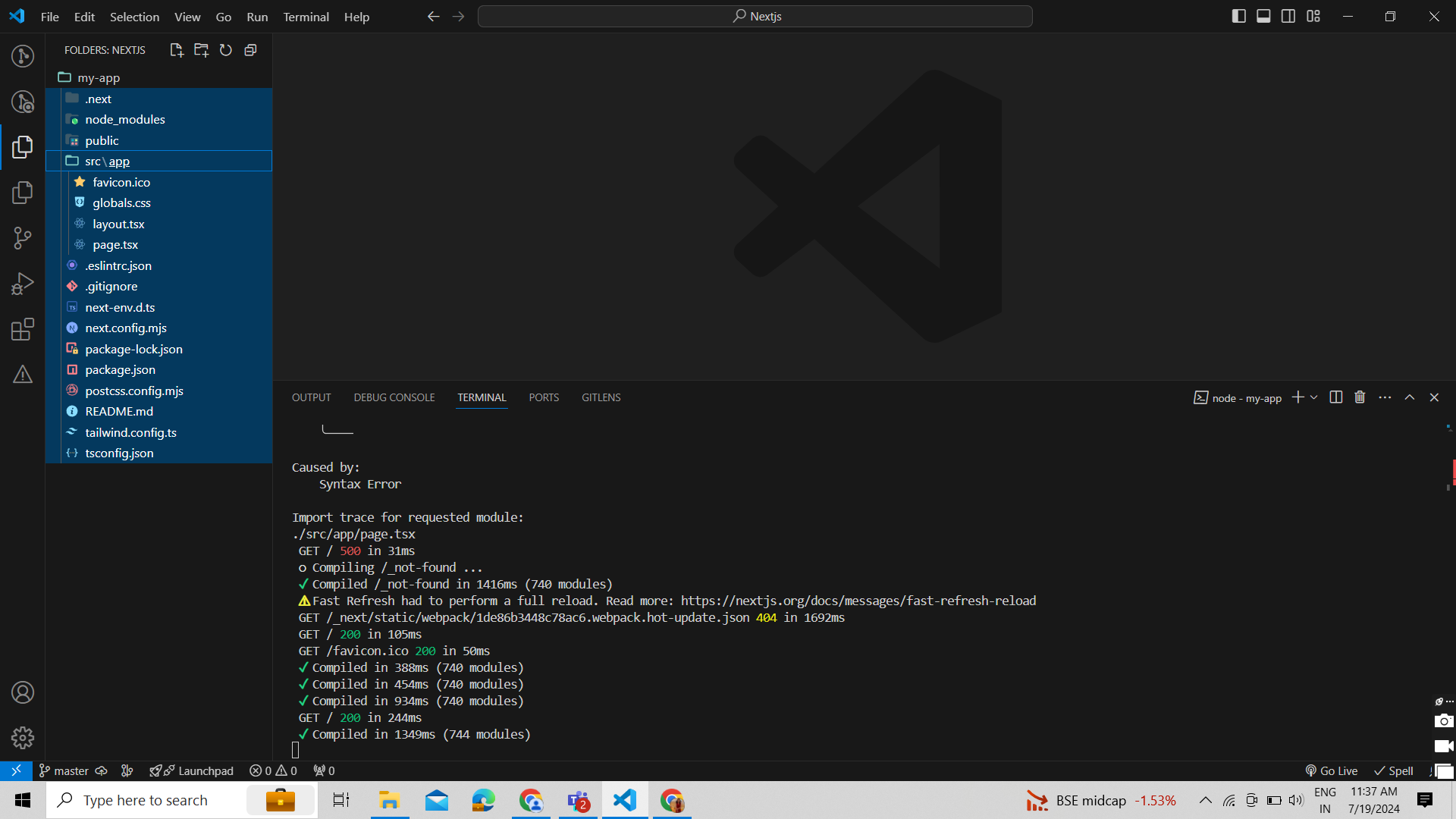This screenshot has height=819, width=1456.
Task: Click Windows taskbar search box
Action: (182, 800)
